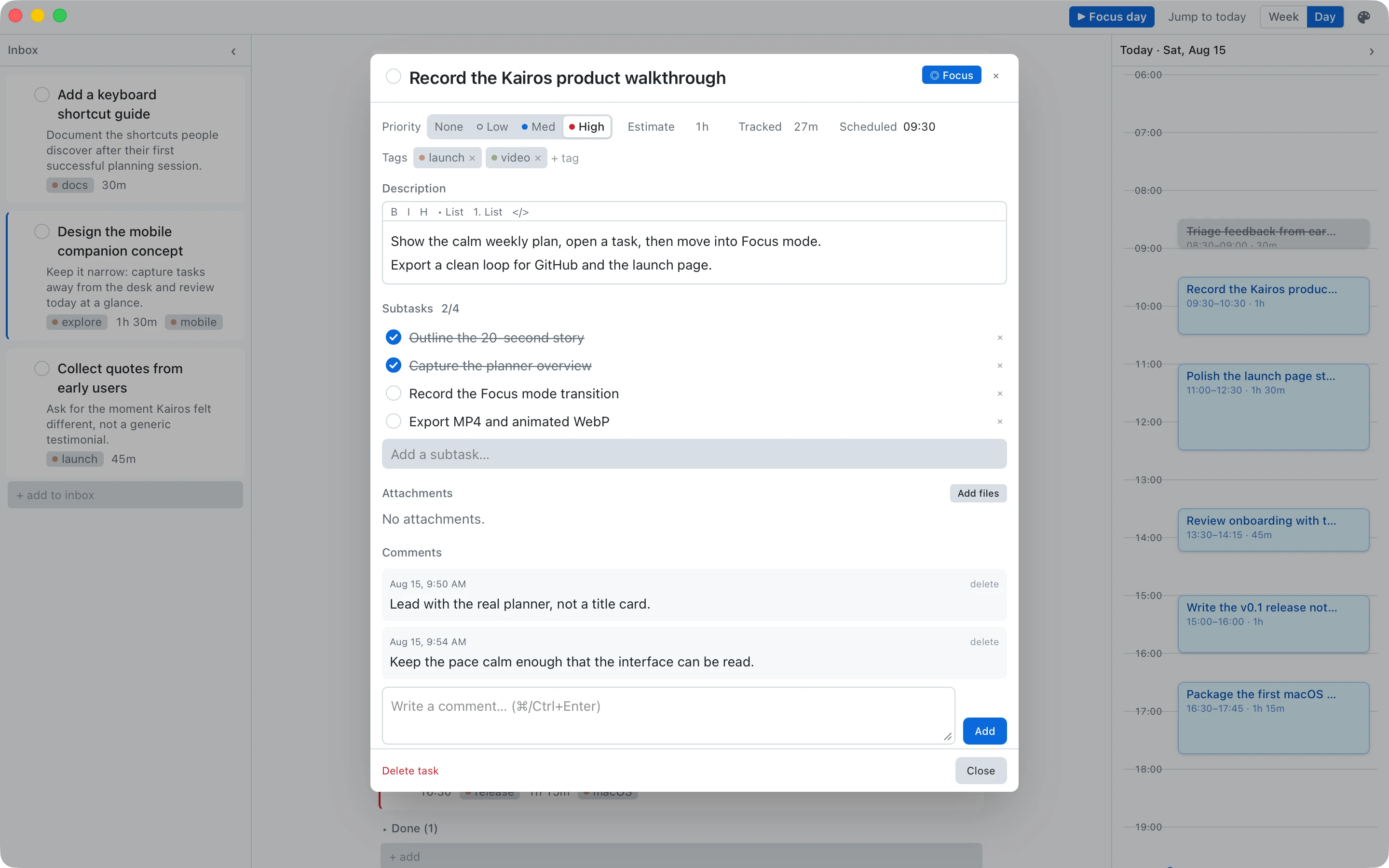
Task: Collapse the Inbox panel chevron
Action: pyautogui.click(x=233, y=51)
